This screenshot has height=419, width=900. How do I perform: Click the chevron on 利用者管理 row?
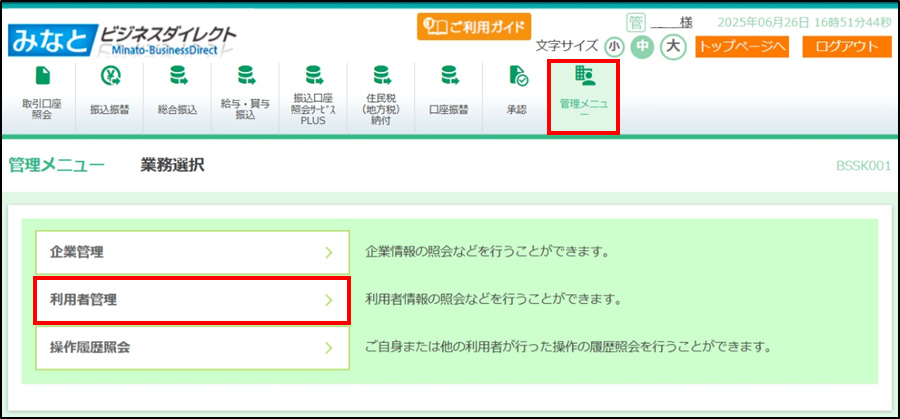click(329, 300)
